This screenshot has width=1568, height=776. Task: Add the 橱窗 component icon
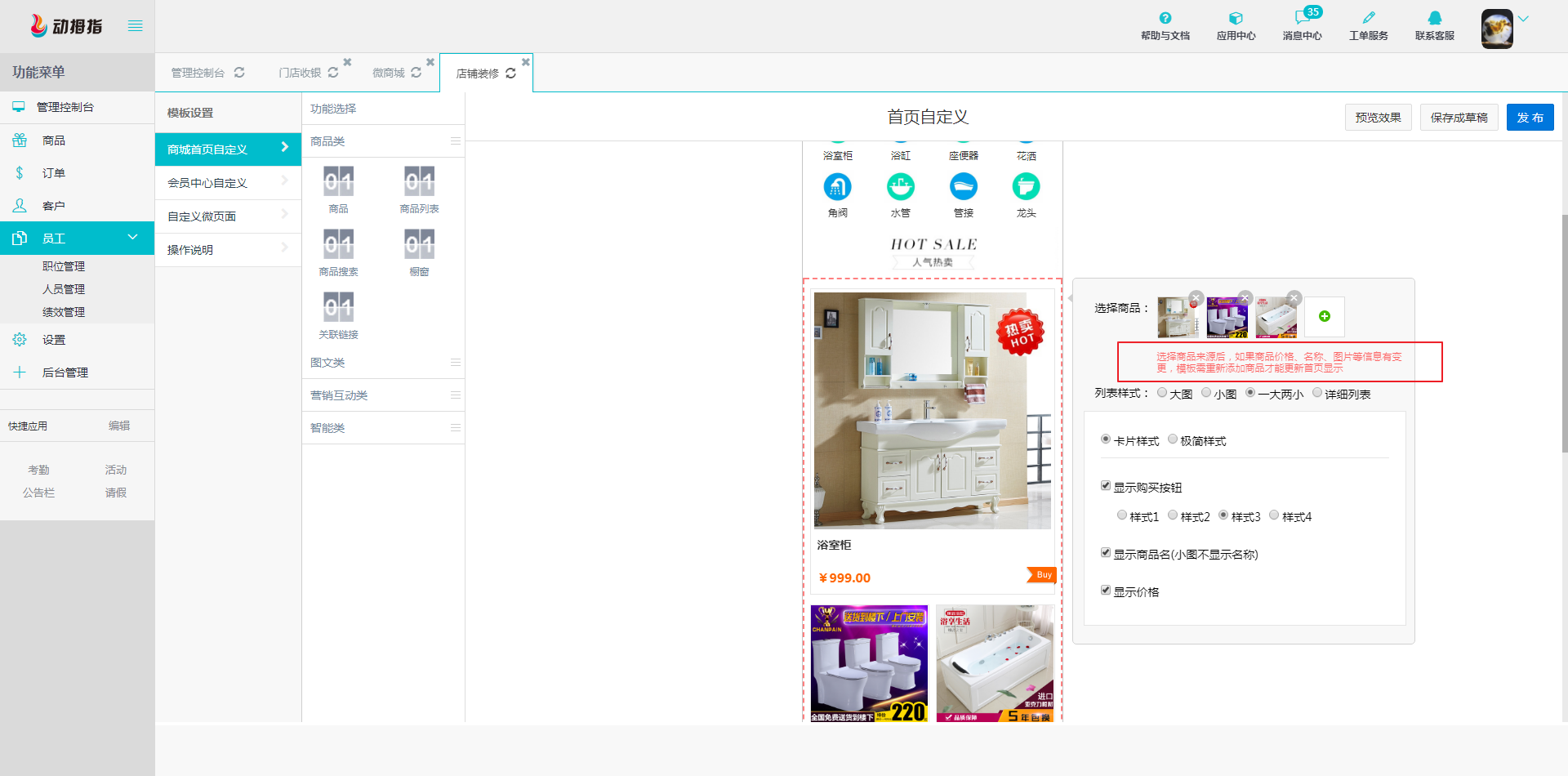(420, 244)
